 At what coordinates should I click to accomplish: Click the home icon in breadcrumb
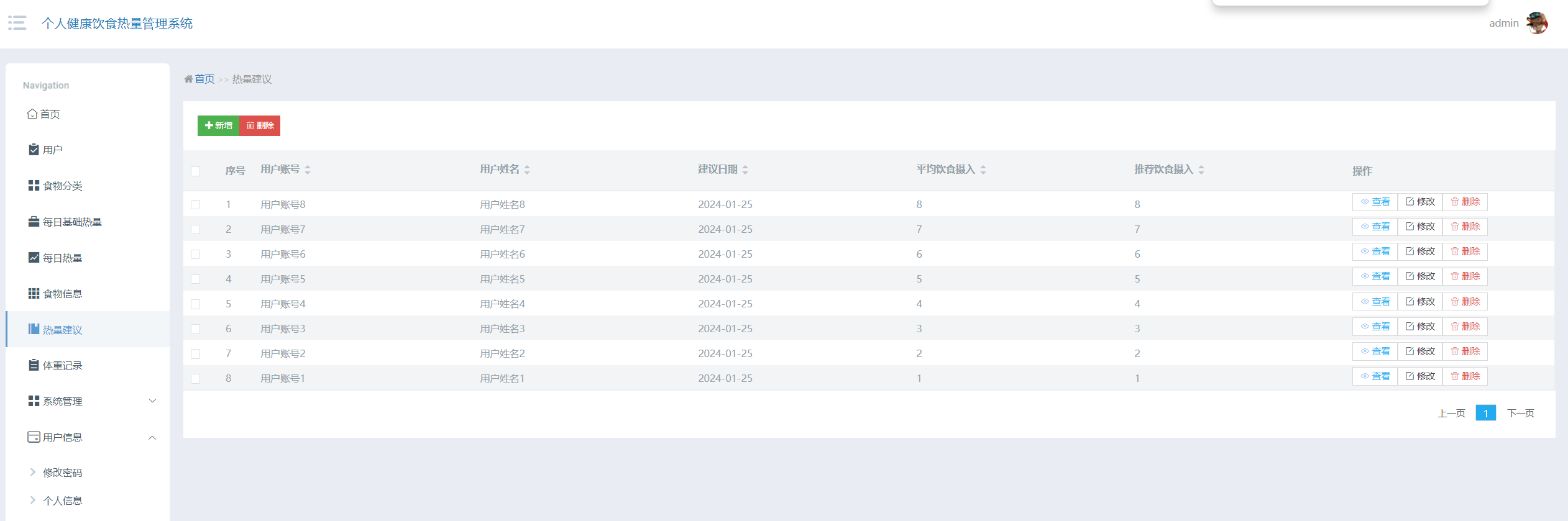tap(188, 79)
